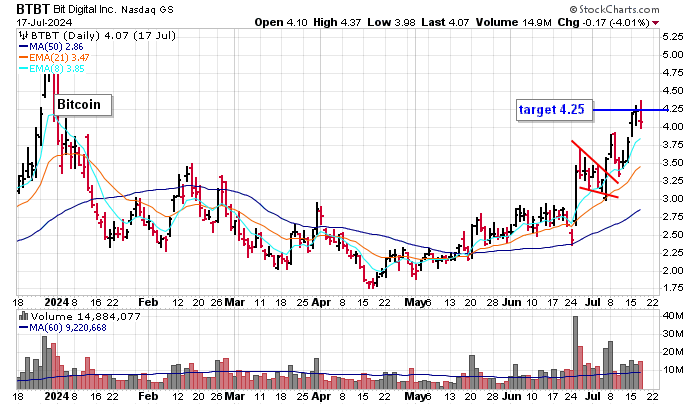Click the 4.25 price axis label
700x405 pixels.
pos(672,109)
